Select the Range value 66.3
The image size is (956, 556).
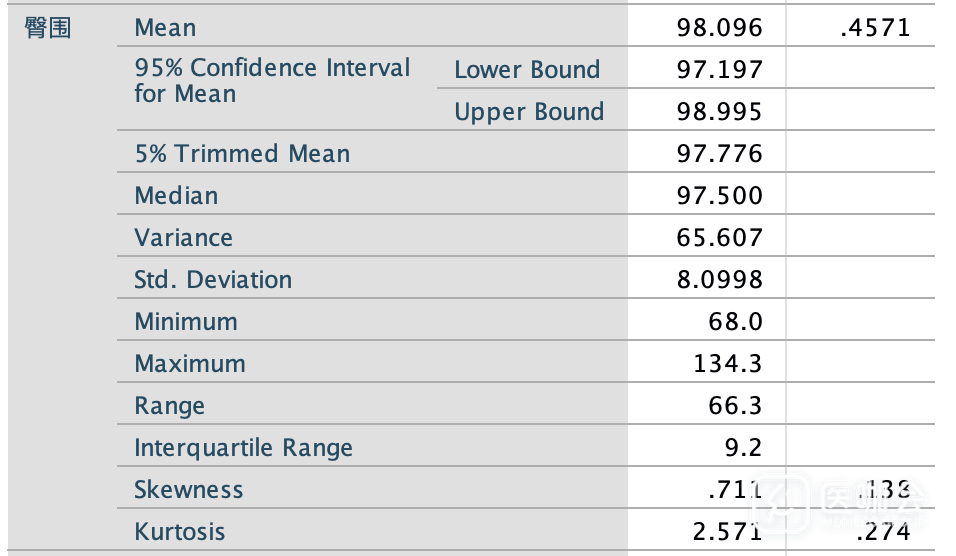tap(735, 406)
